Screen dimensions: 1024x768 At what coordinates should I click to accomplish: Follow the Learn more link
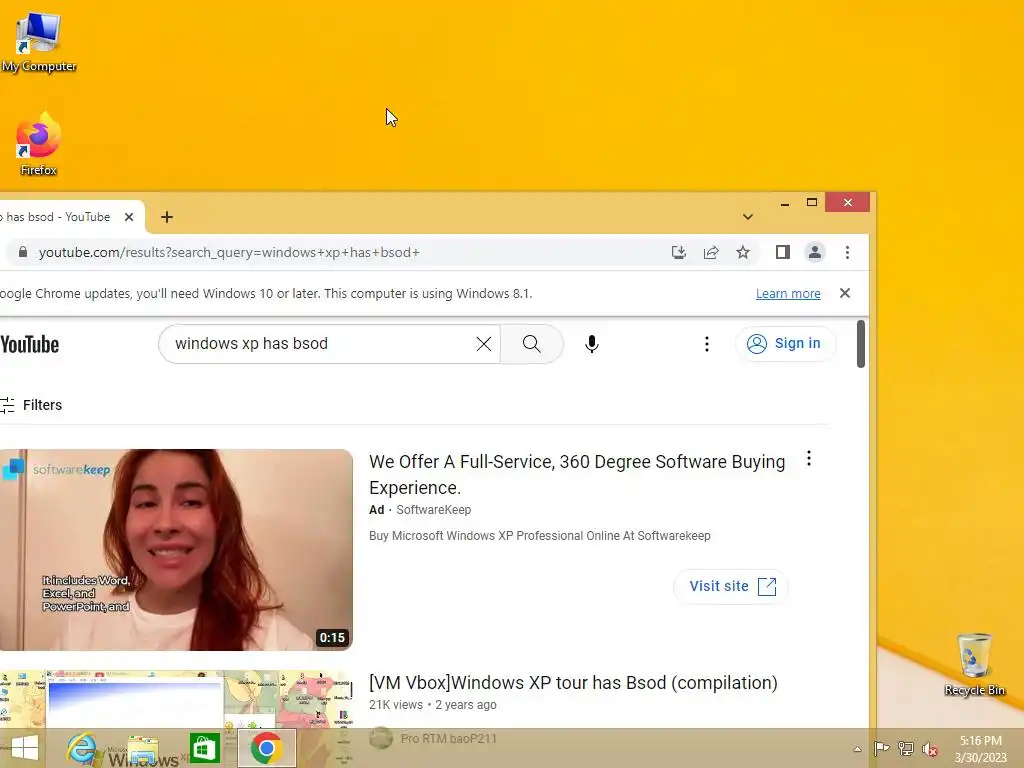[x=788, y=294]
